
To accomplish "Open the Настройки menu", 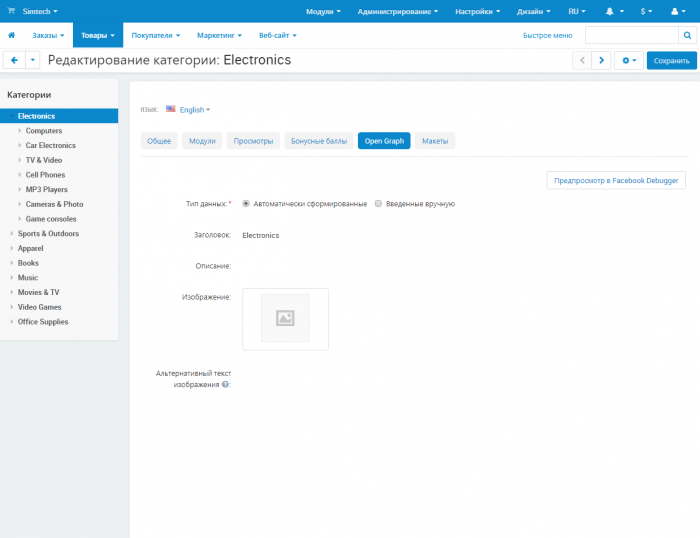I will tap(477, 12).
